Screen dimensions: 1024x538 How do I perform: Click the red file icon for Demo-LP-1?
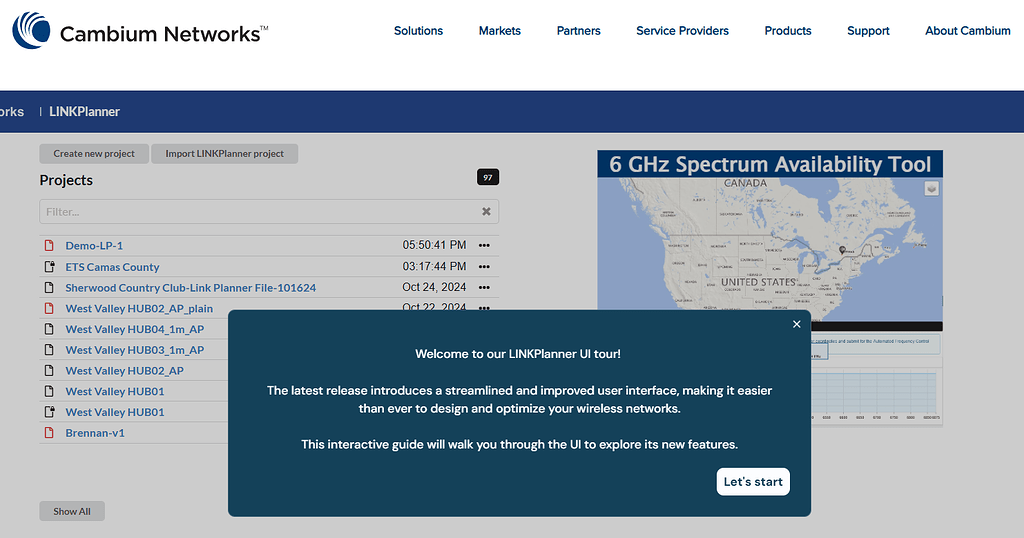[49, 245]
